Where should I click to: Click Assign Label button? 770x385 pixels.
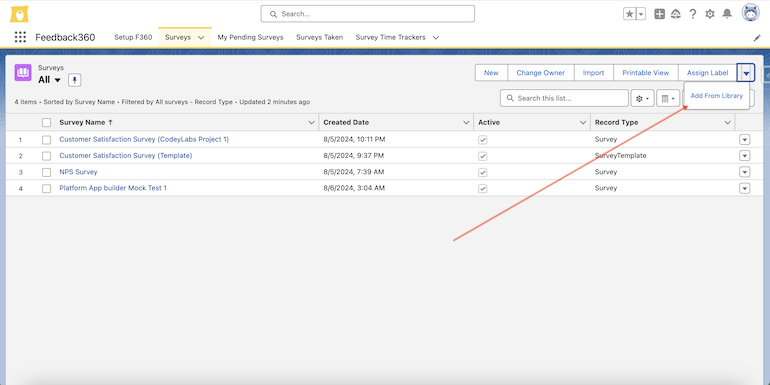[707, 73]
